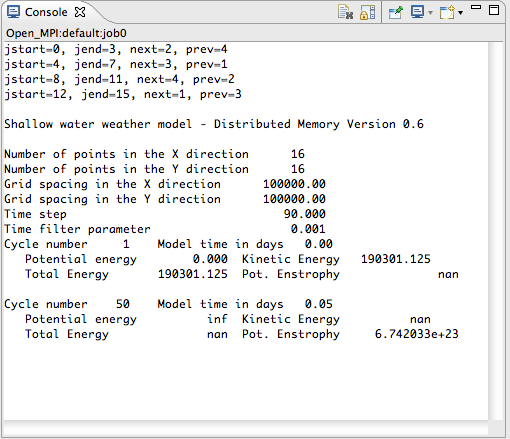The width and height of the screenshot is (510, 439).
Task: Click the Shallow water weather model output line
Action: (214, 124)
